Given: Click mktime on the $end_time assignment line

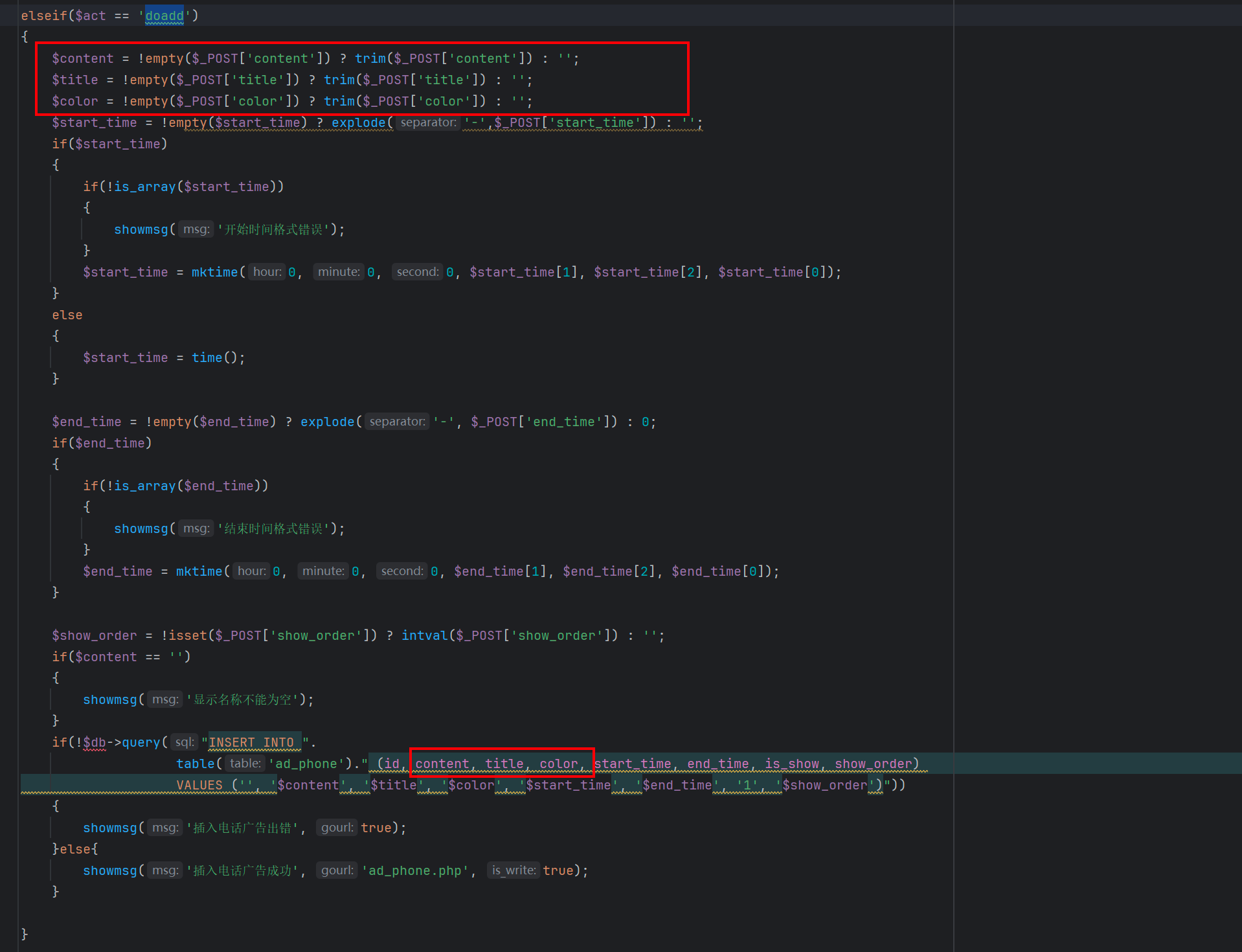Looking at the screenshot, I should (x=199, y=571).
